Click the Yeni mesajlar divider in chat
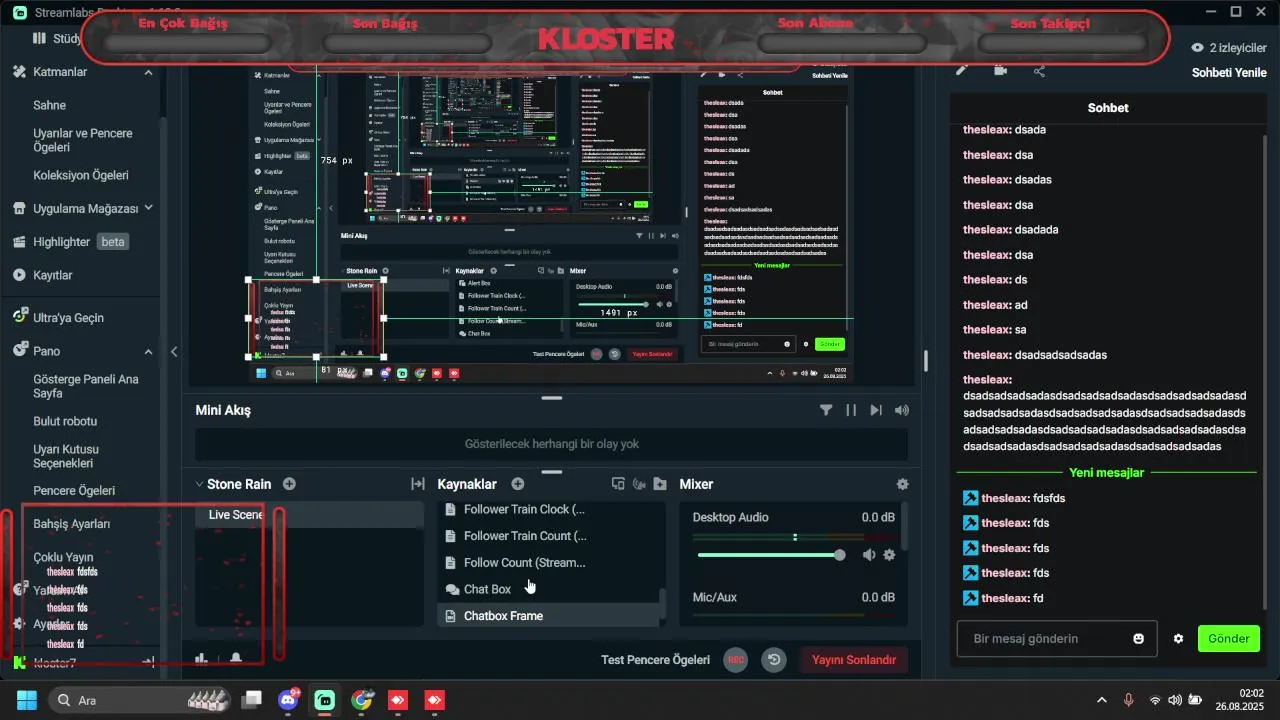The height and width of the screenshot is (720, 1280). pos(1106,473)
